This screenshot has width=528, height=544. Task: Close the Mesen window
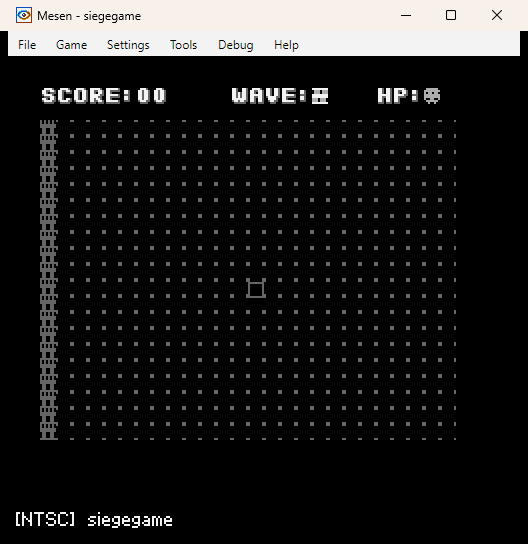497,15
